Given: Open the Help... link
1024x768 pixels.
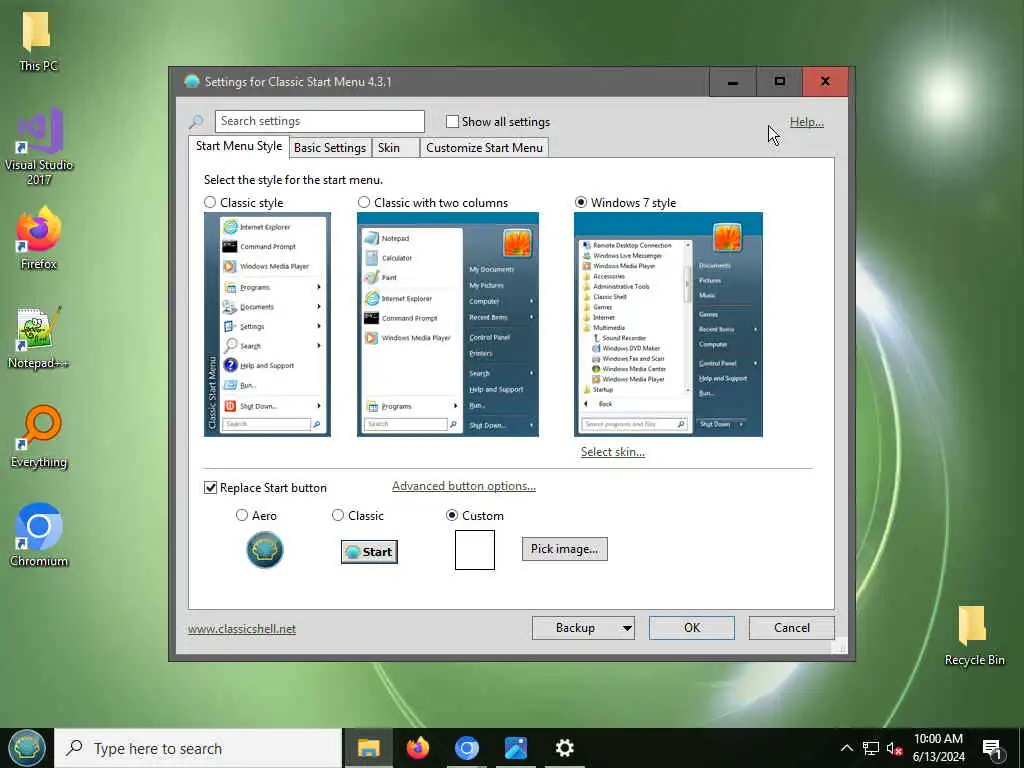Looking at the screenshot, I should coord(807,121).
